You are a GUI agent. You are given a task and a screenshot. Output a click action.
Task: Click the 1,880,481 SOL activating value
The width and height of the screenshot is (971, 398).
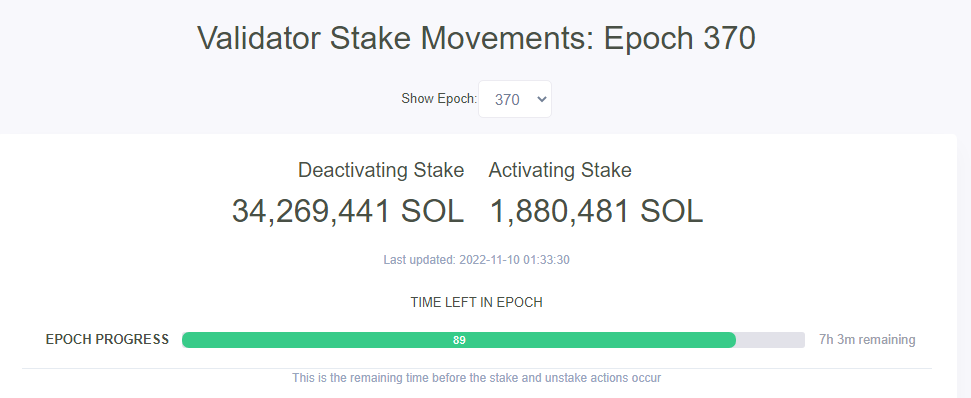(x=596, y=211)
